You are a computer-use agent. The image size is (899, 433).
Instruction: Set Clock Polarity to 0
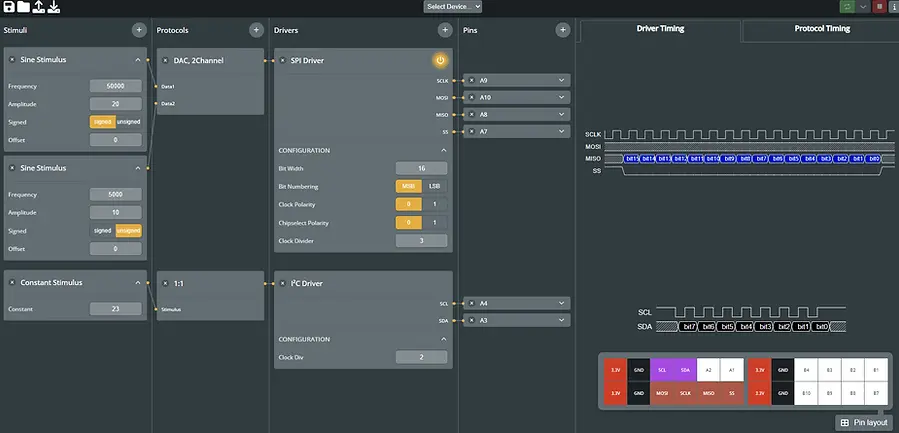[409, 204]
